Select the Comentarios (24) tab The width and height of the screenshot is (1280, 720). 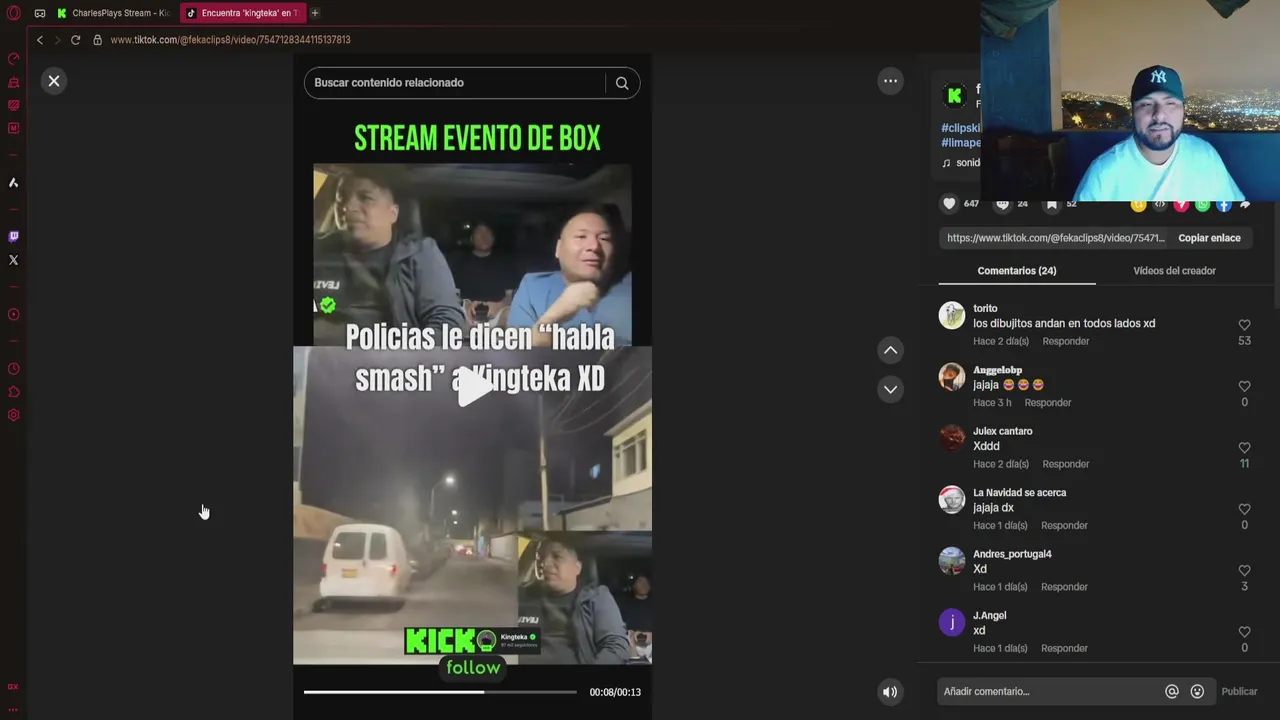(1017, 271)
